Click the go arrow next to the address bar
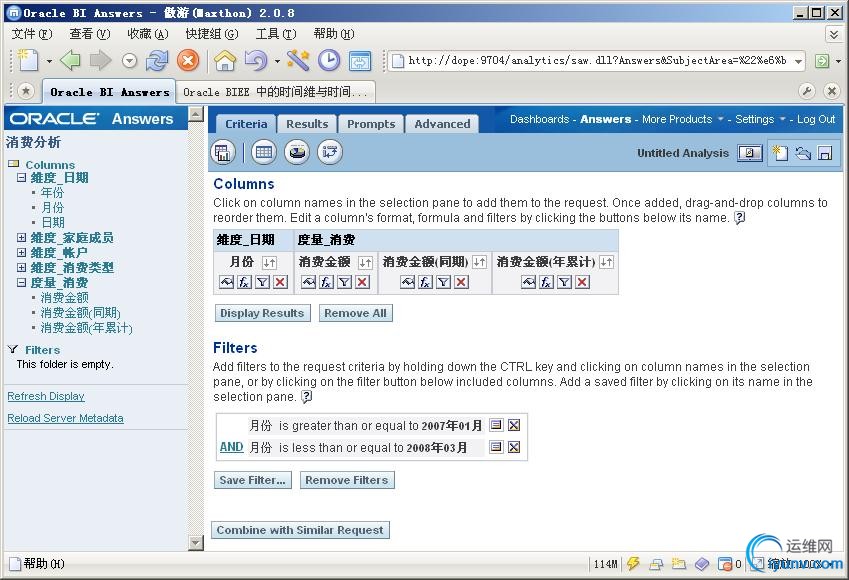 pos(821,61)
